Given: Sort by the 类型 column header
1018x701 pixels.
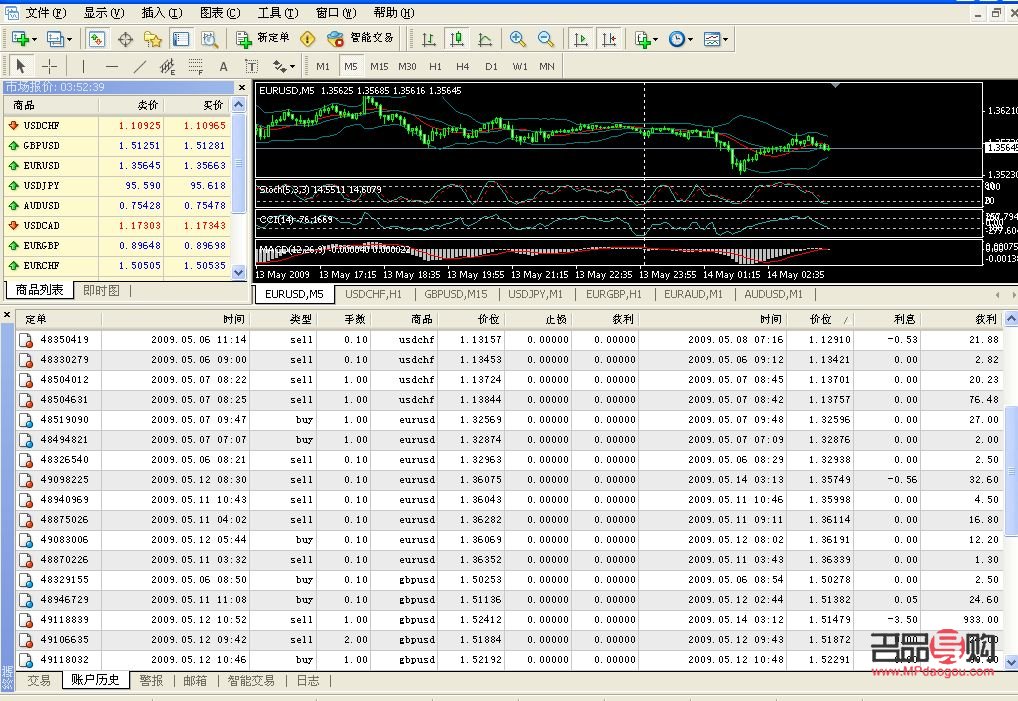Looking at the screenshot, I should click(283, 319).
